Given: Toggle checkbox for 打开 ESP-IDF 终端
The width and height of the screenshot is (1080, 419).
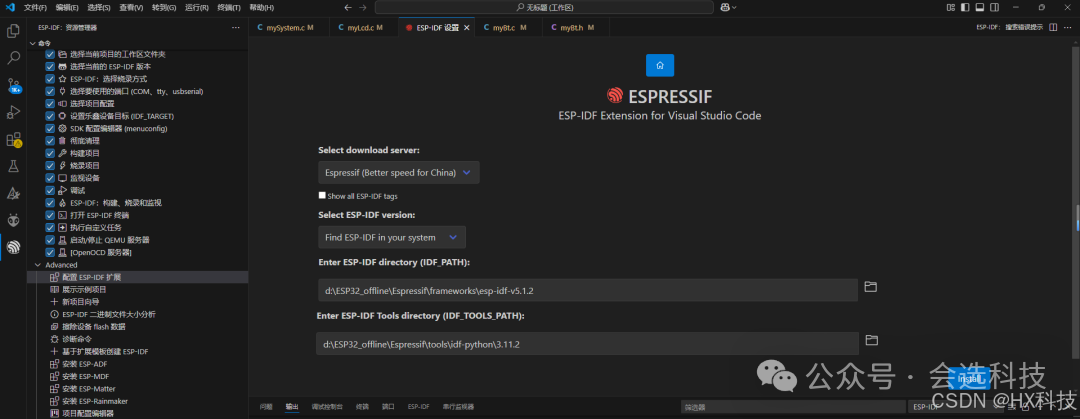Looking at the screenshot, I should (50, 216).
